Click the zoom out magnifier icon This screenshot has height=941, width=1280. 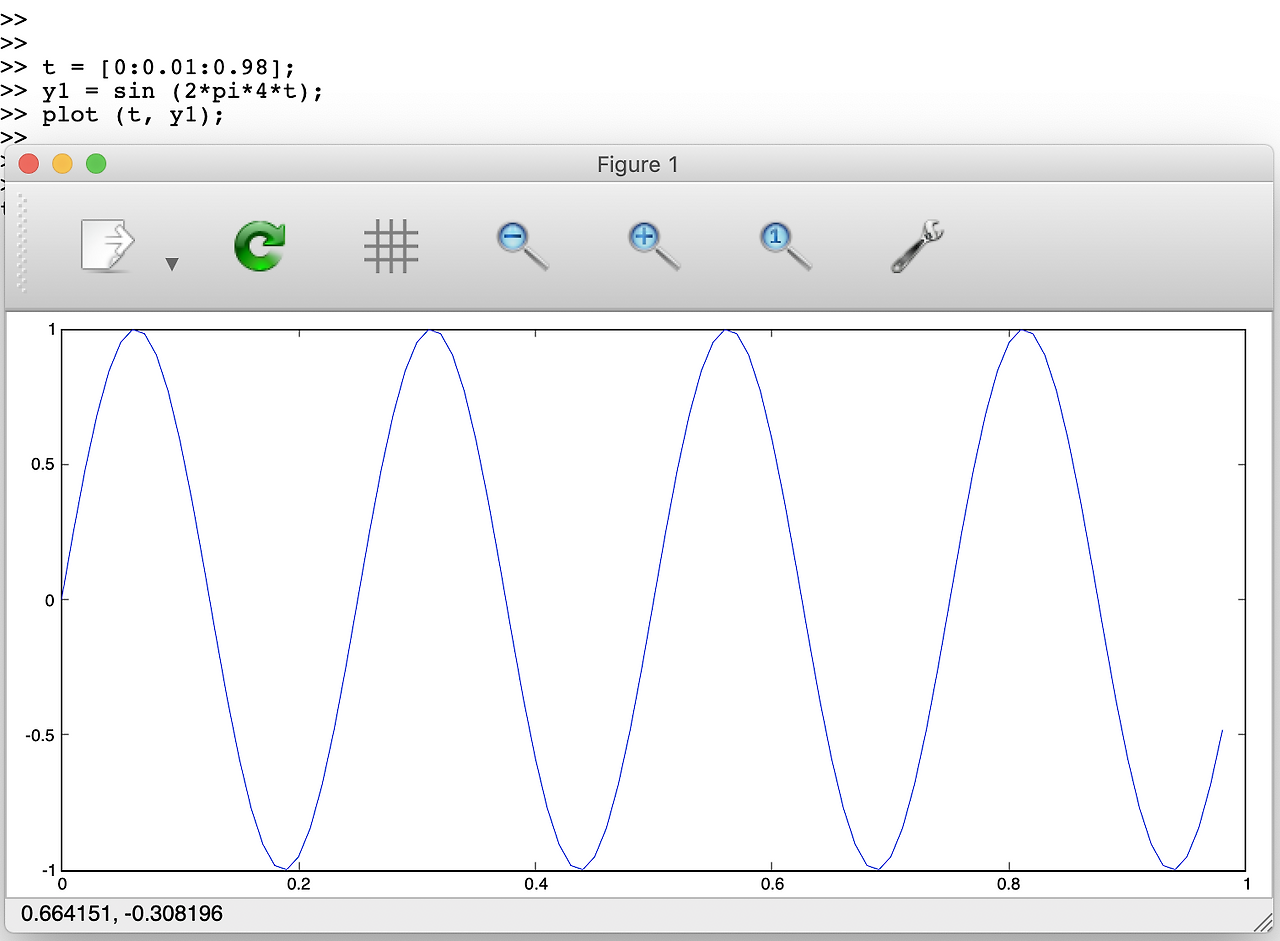coord(522,247)
